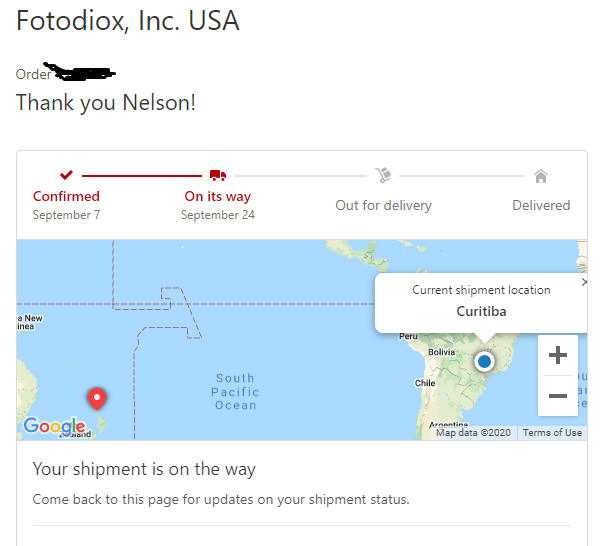Click the Curitiba location name in popup
604x546 pixels.
pos(481,311)
